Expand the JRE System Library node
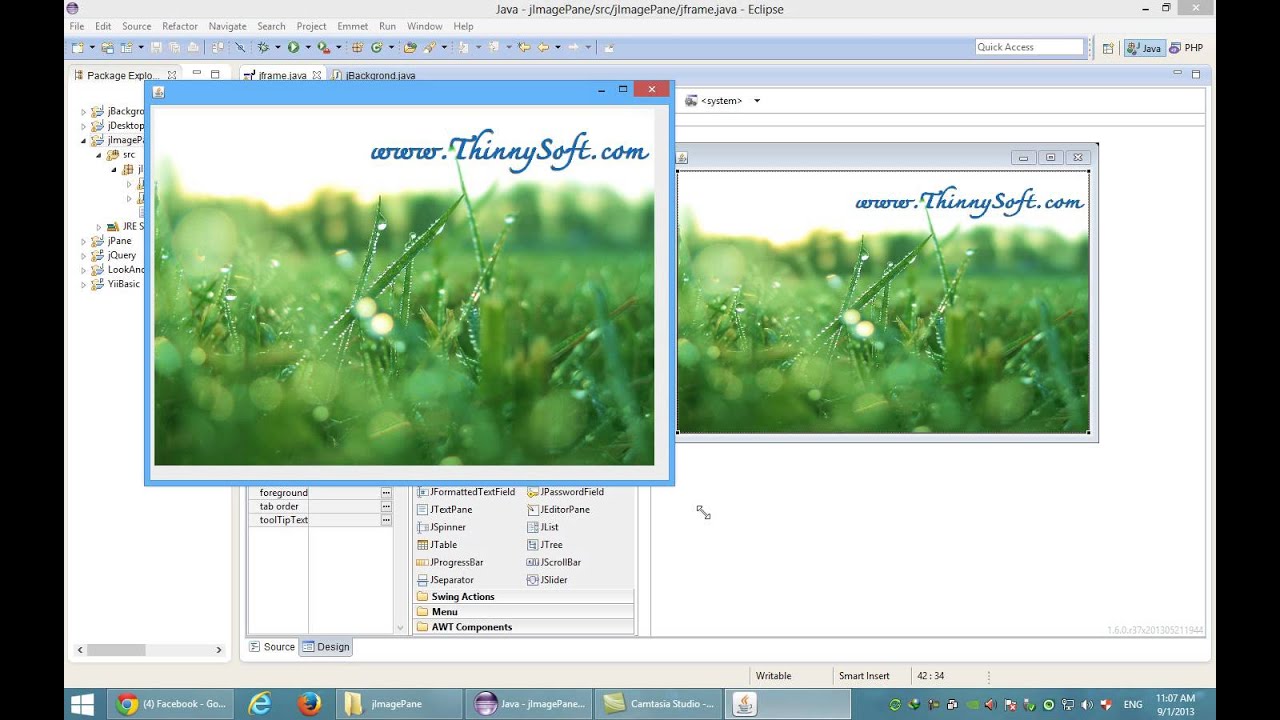1280x720 pixels. (98, 227)
